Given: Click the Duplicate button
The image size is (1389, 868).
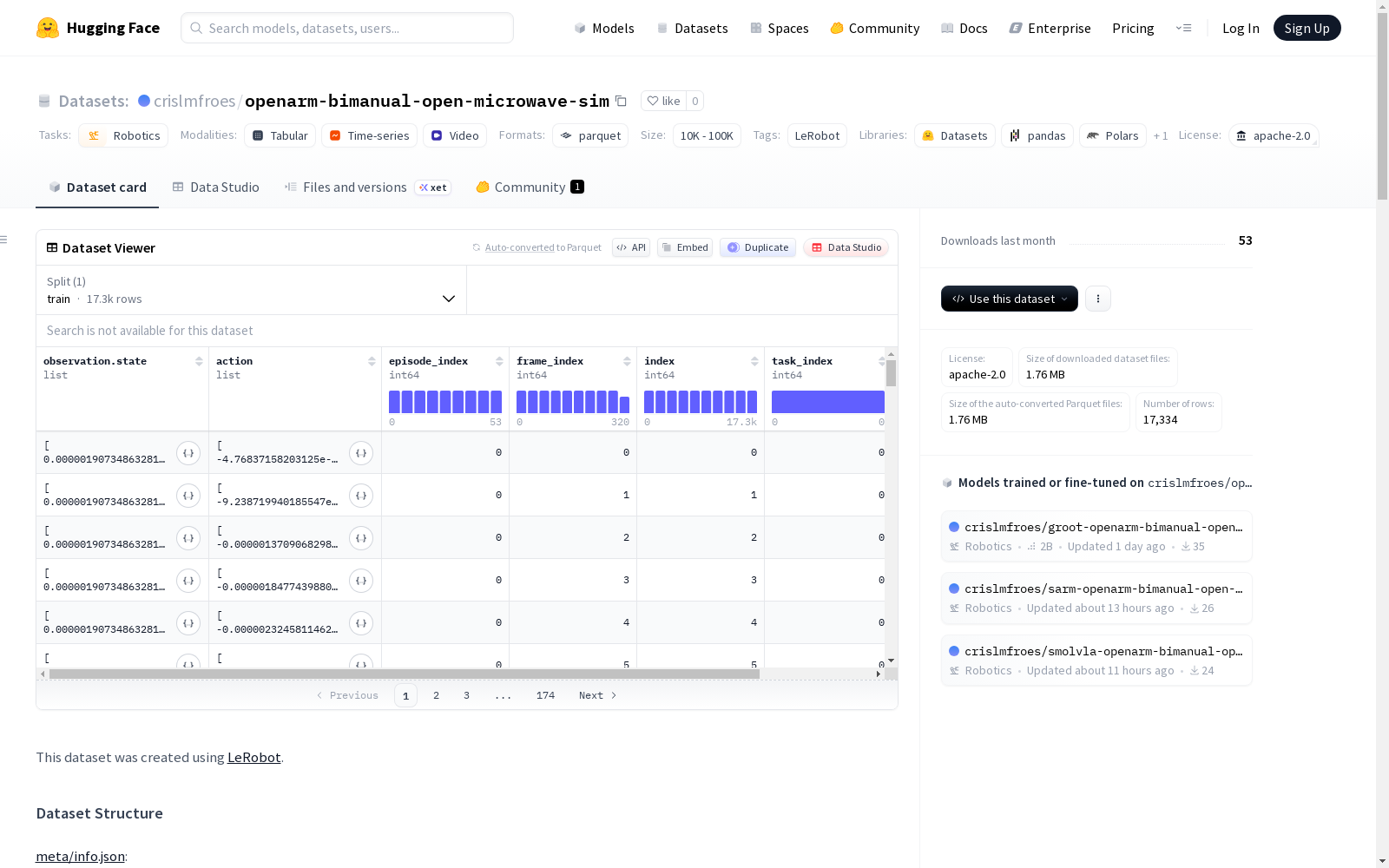Looking at the screenshot, I should (x=758, y=247).
